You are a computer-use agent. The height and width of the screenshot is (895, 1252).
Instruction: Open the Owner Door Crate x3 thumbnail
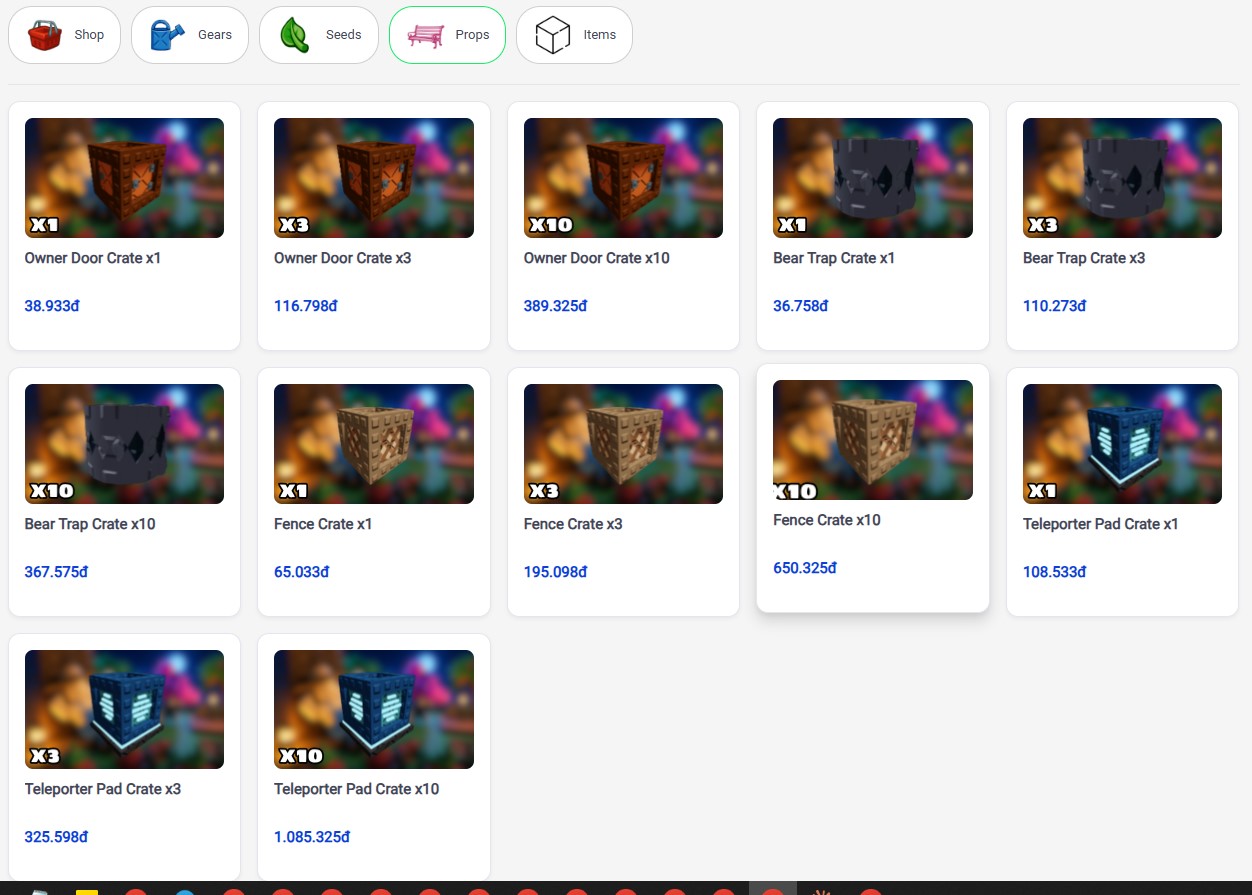click(x=374, y=178)
